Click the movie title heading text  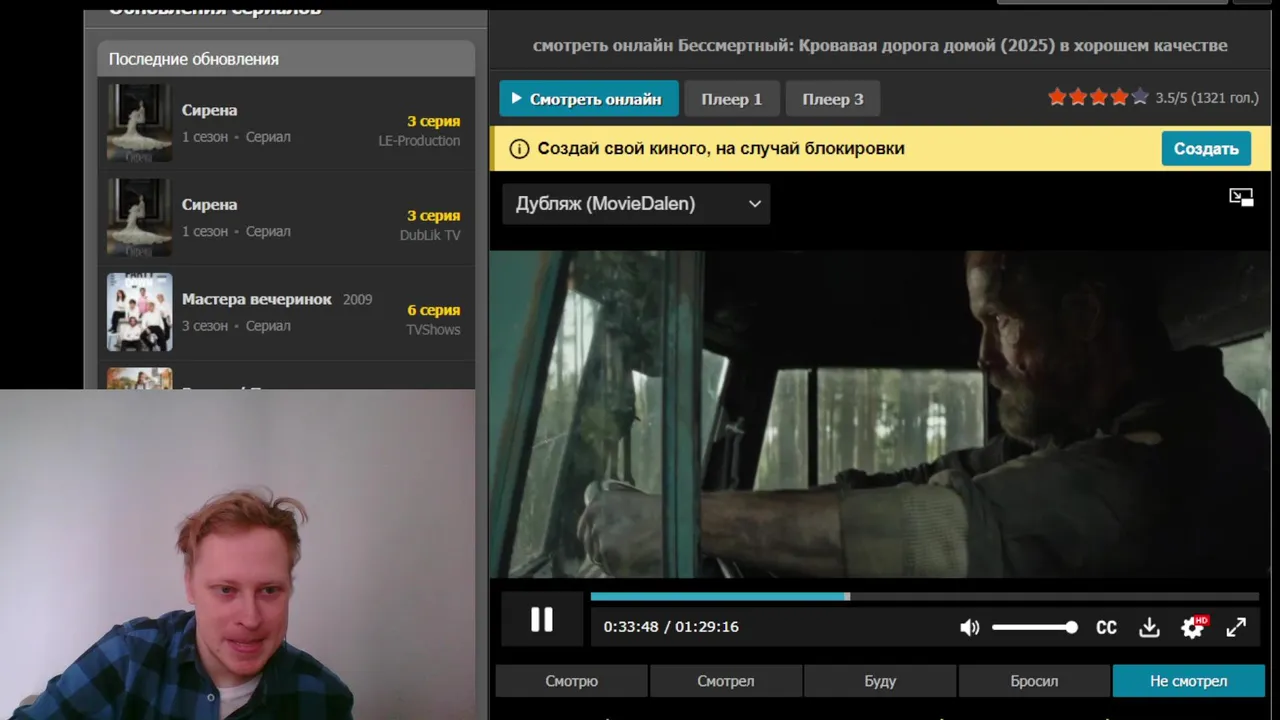pyautogui.click(x=880, y=45)
